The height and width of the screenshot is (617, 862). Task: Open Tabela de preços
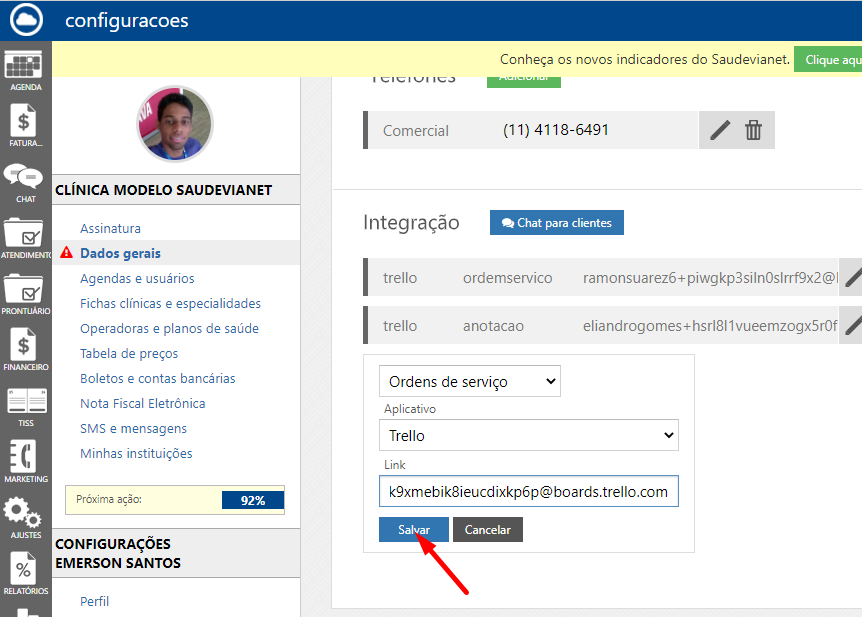(129, 354)
